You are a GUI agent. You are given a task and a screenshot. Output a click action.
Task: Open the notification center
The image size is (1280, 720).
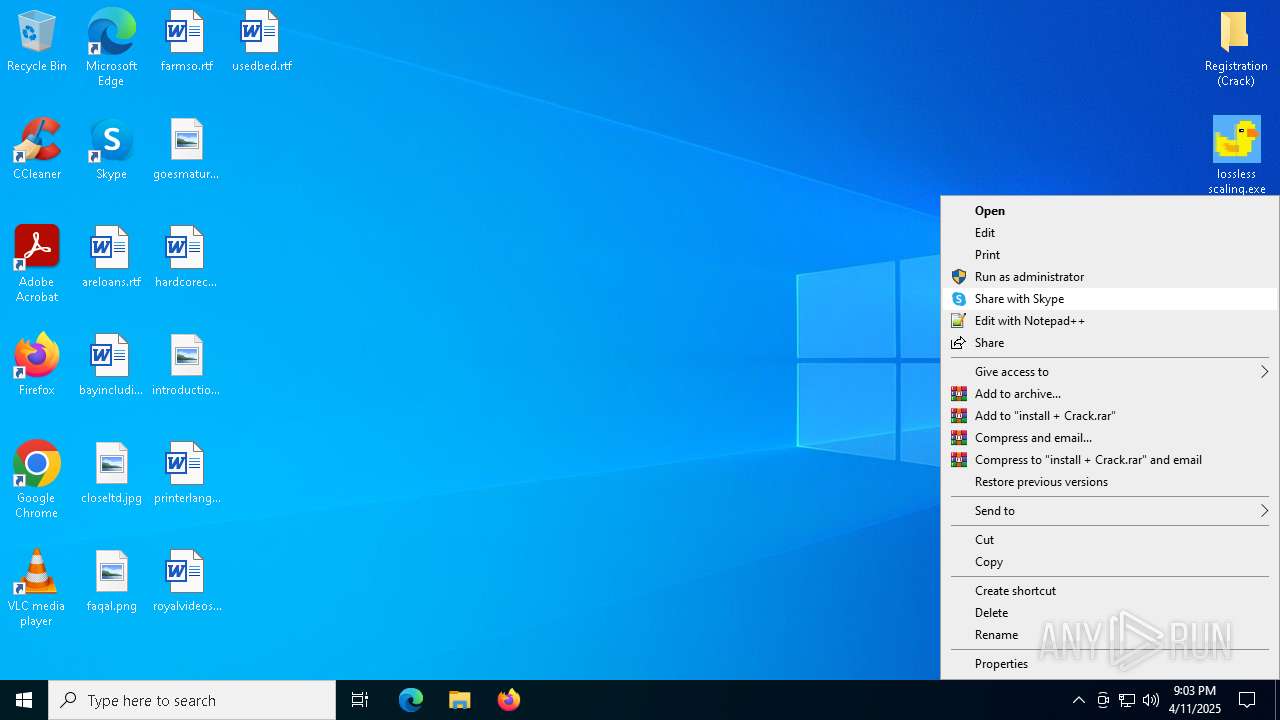point(1247,700)
